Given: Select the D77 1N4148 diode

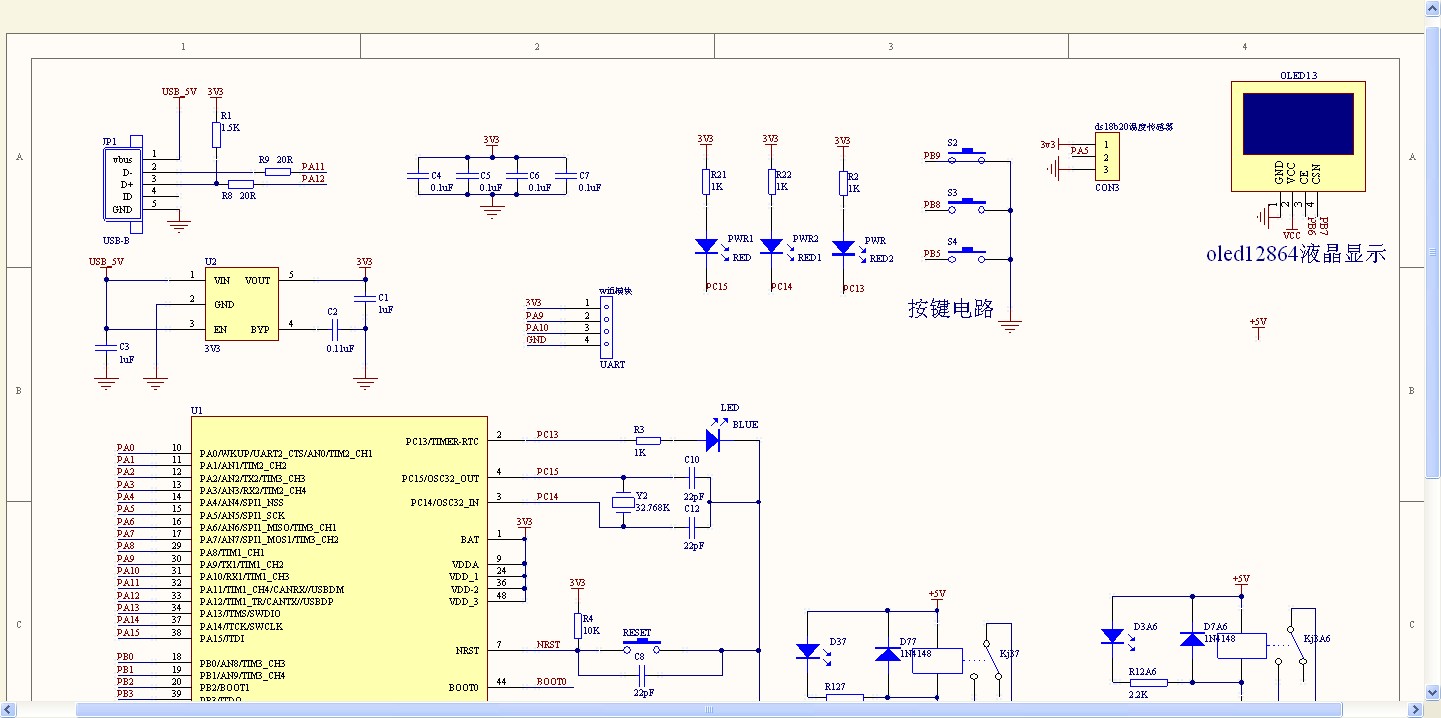Looking at the screenshot, I should (x=887, y=654).
